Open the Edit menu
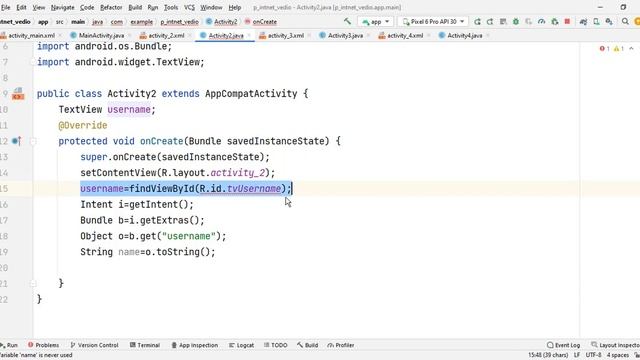 [x=21, y=7]
